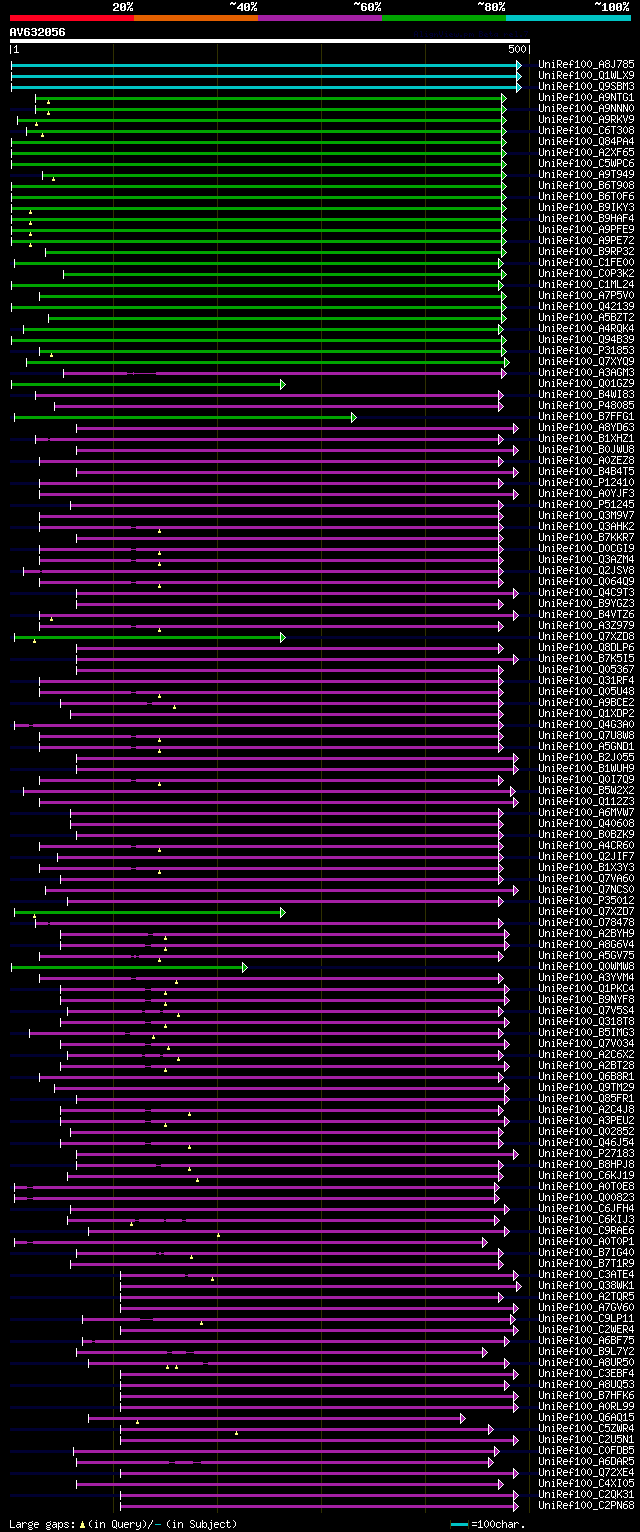Click the short green alignment bar for UniRef100_Q0WMW8
The image size is (640, 1532).
click(129, 967)
